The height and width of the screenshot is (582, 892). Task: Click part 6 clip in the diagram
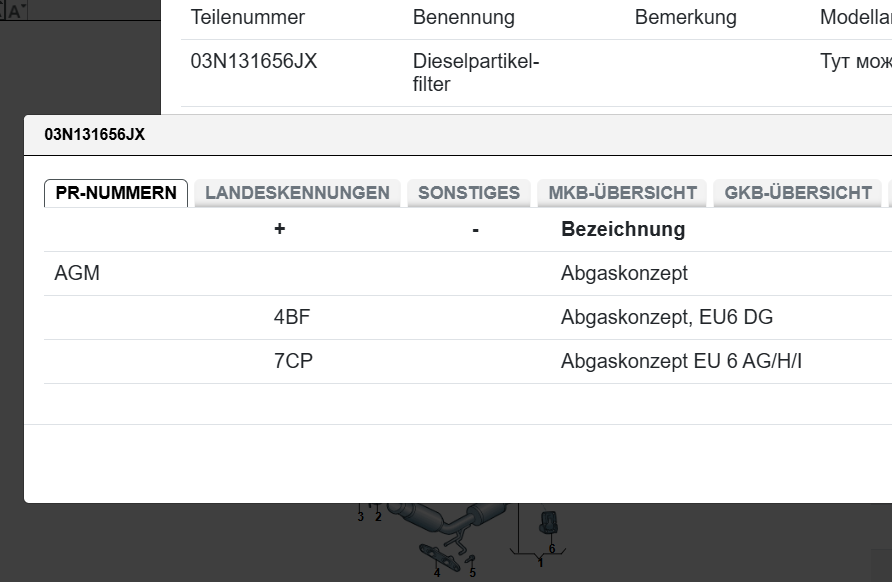(x=549, y=523)
